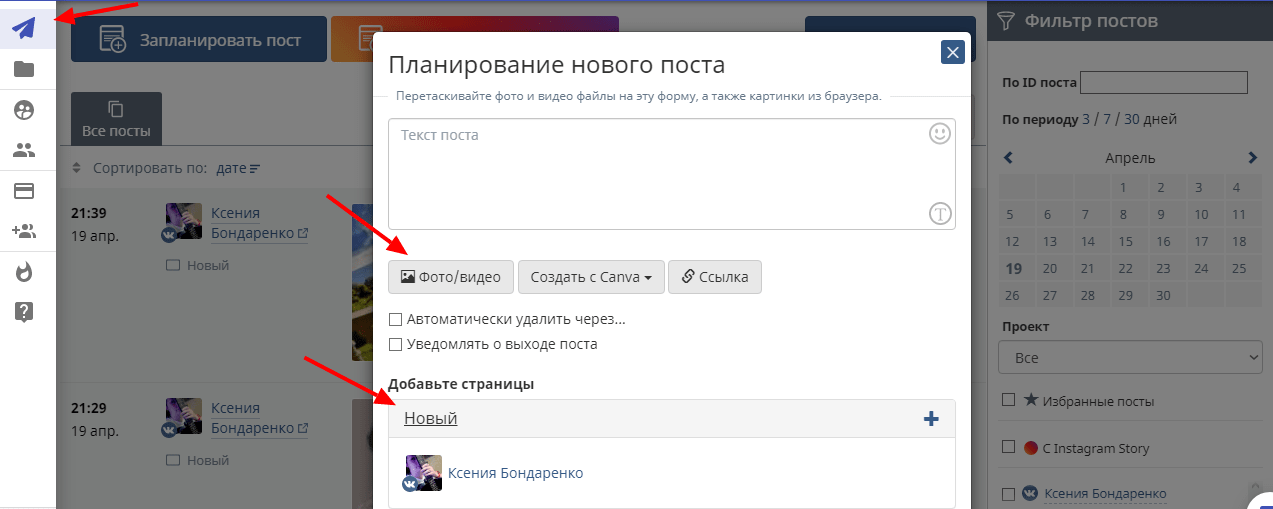This screenshot has height=509, width=1273.
Task: Select April 15 in calendar
Action: click(1124, 241)
